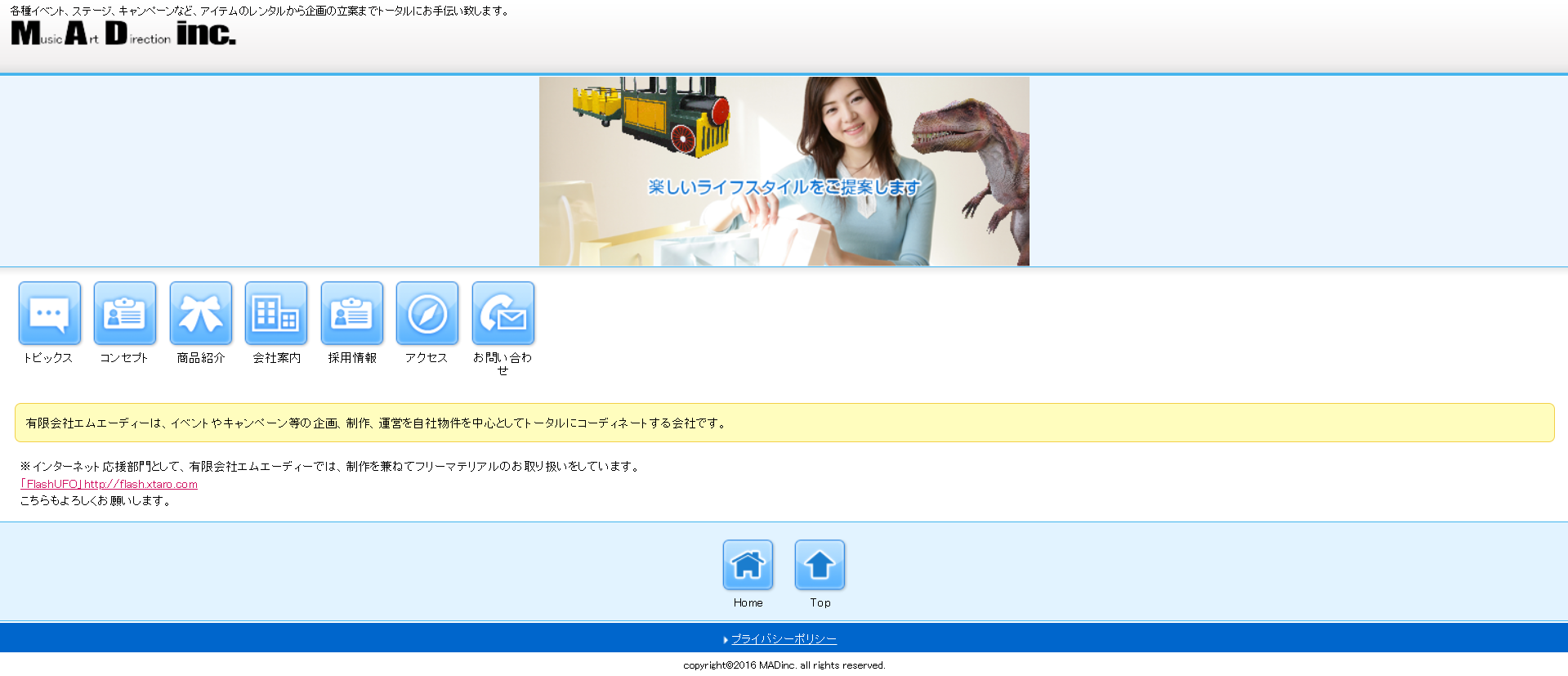Screen dimensions: 1568x676
Task: Select the お問い合わせ menu label
Action: click(503, 364)
